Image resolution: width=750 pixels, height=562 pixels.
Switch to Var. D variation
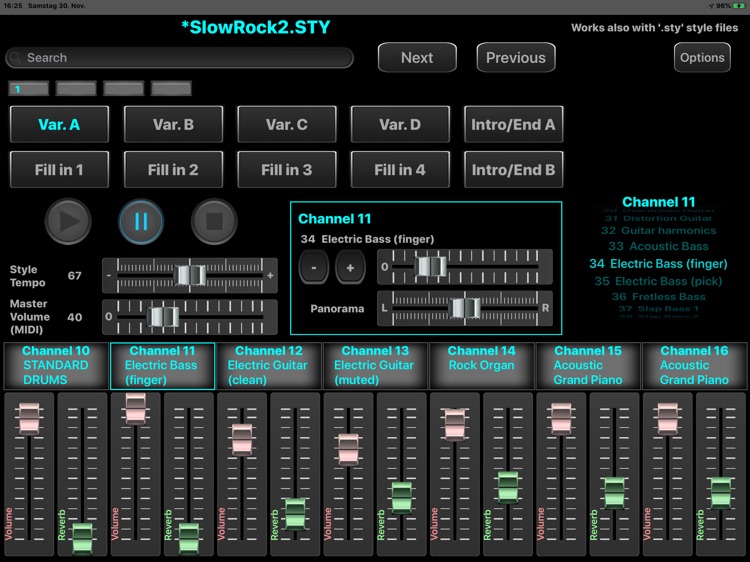[400, 124]
